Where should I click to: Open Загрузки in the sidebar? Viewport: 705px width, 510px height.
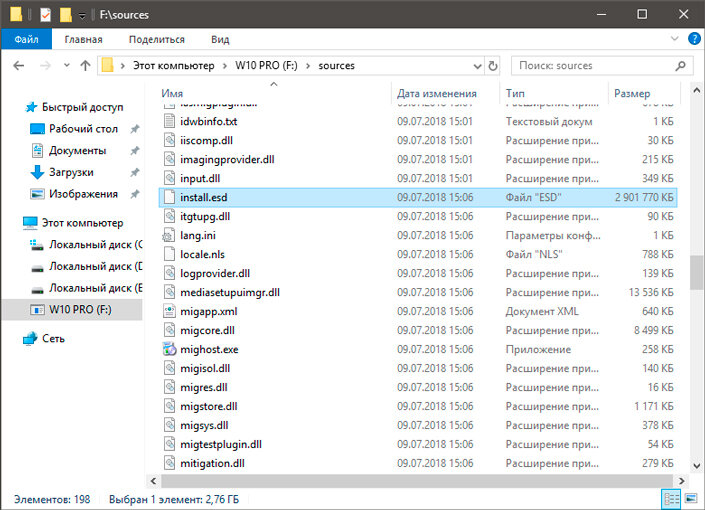(71, 172)
